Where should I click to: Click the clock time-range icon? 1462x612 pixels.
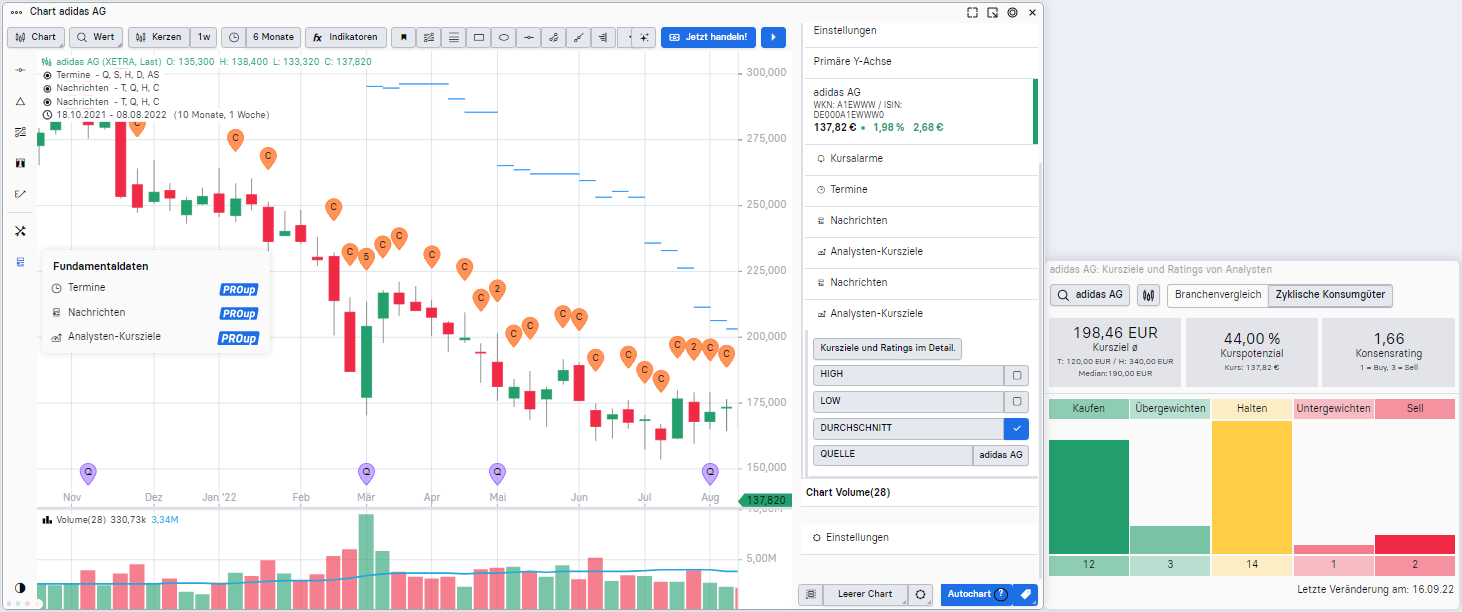[233, 37]
